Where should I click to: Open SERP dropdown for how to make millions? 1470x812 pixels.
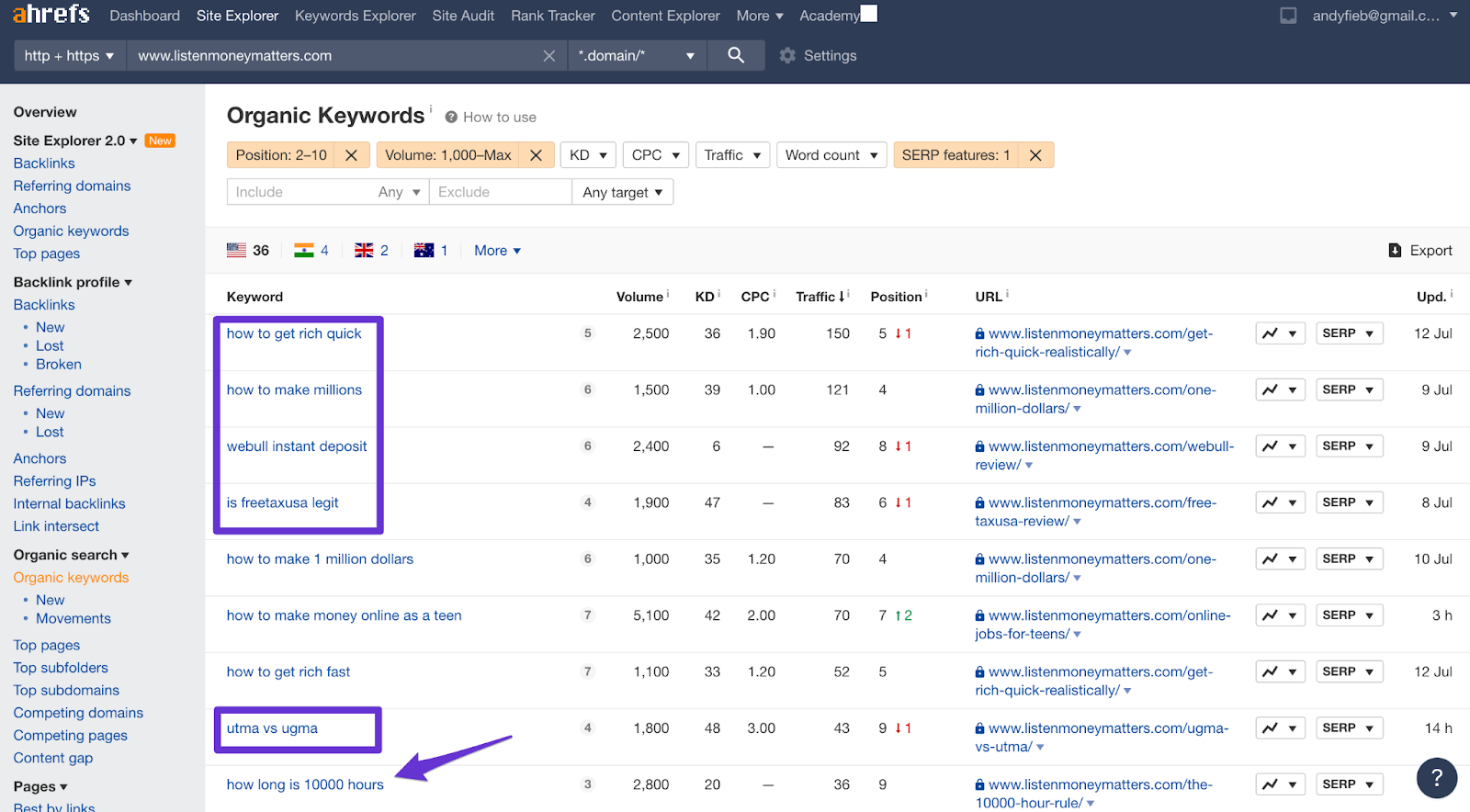click(1349, 389)
